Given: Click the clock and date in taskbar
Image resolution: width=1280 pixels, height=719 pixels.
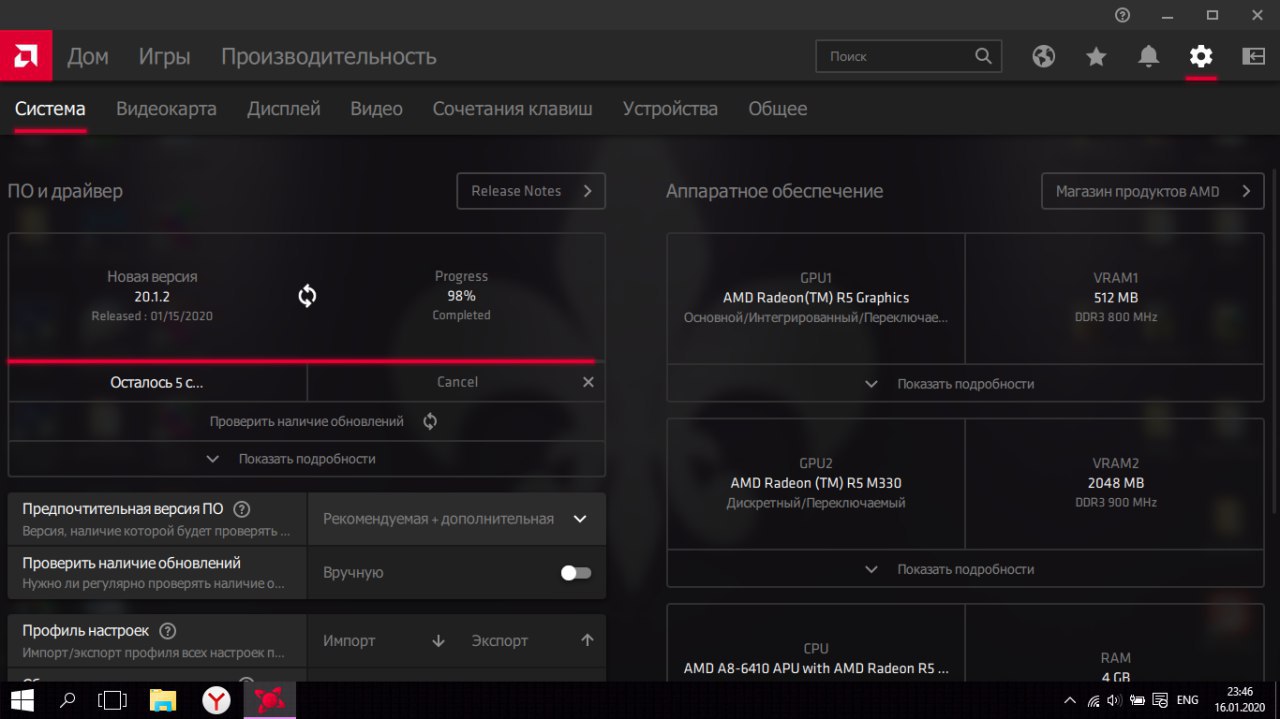Looking at the screenshot, I should [1239, 699].
